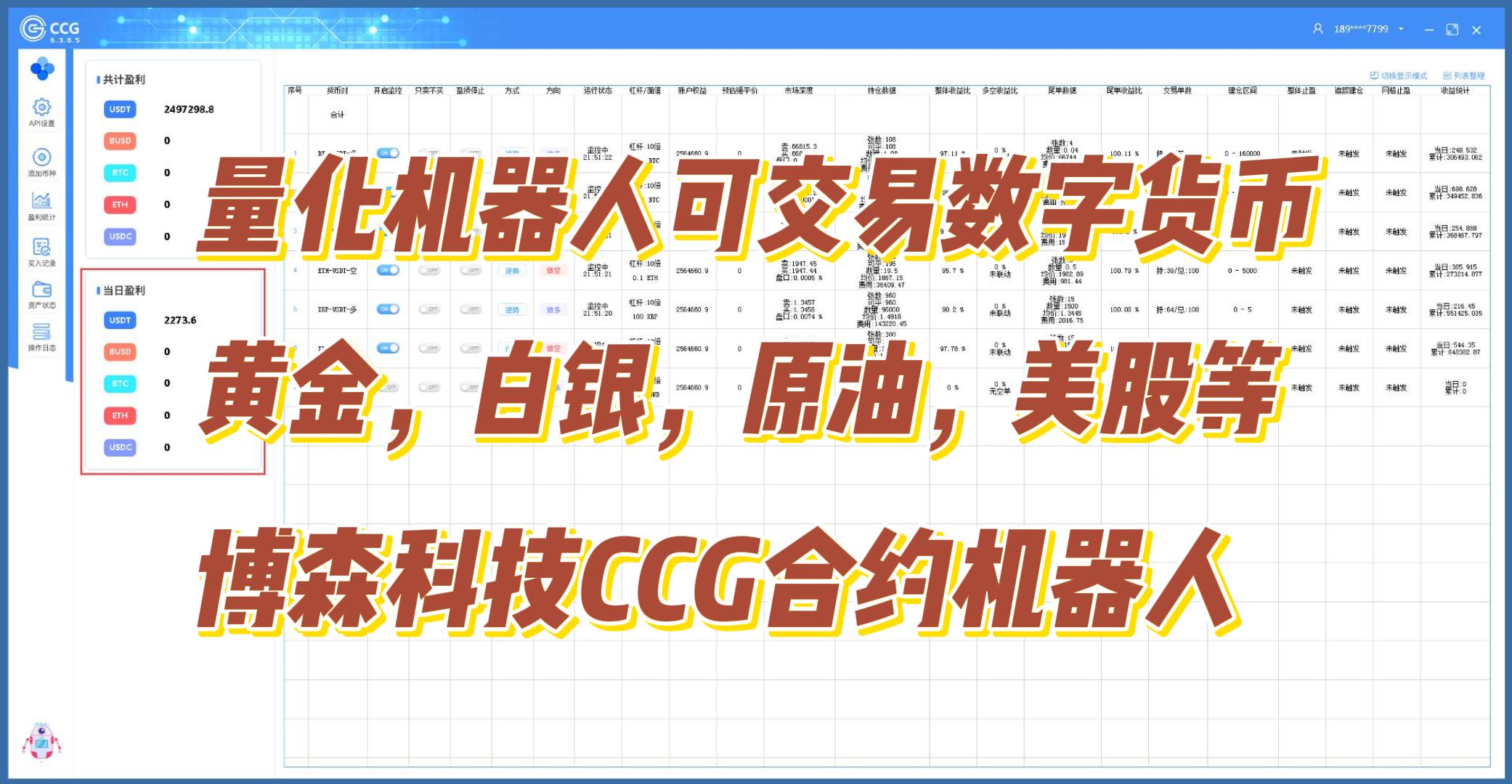Open 买入记录 buy records icon

pyautogui.click(x=41, y=247)
